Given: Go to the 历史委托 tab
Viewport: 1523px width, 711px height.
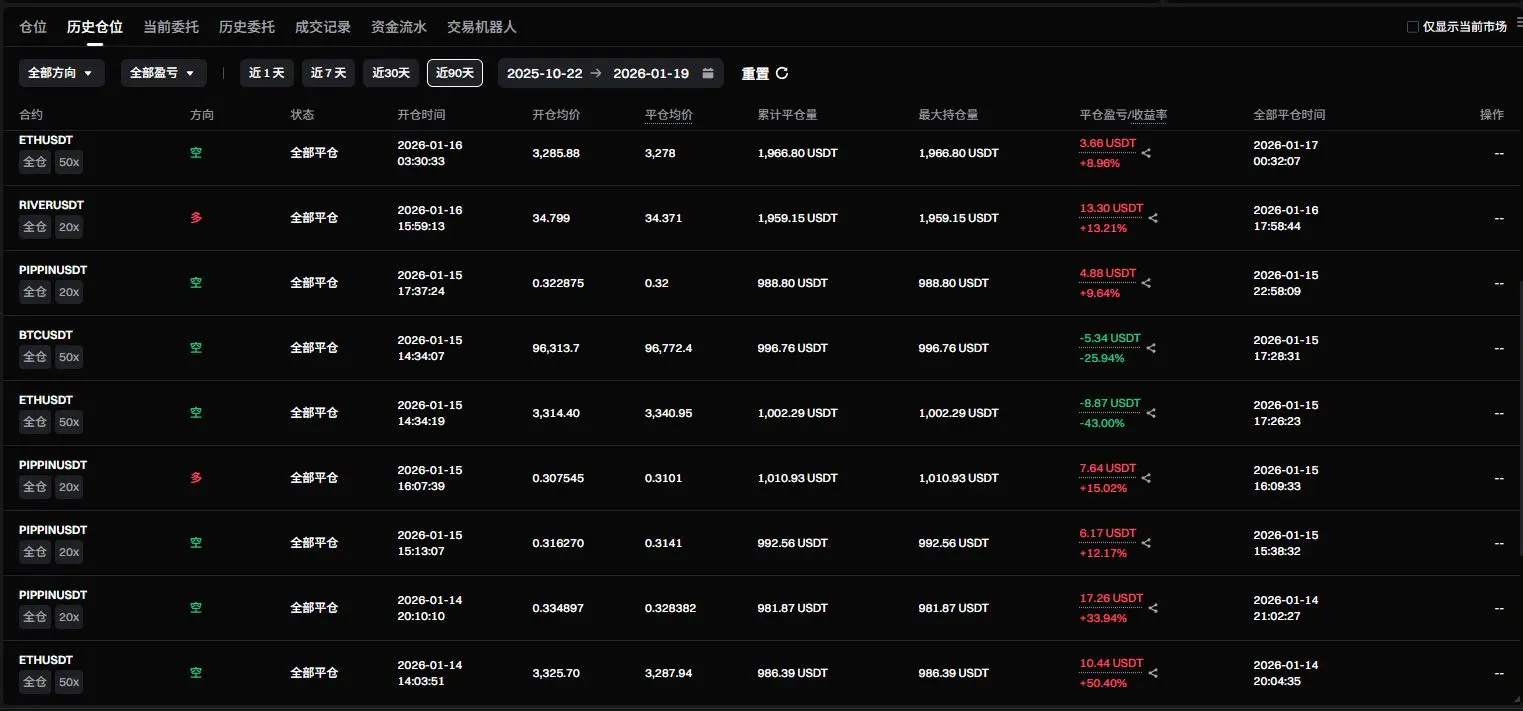Looking at the screenshot, I should [247, 27].
